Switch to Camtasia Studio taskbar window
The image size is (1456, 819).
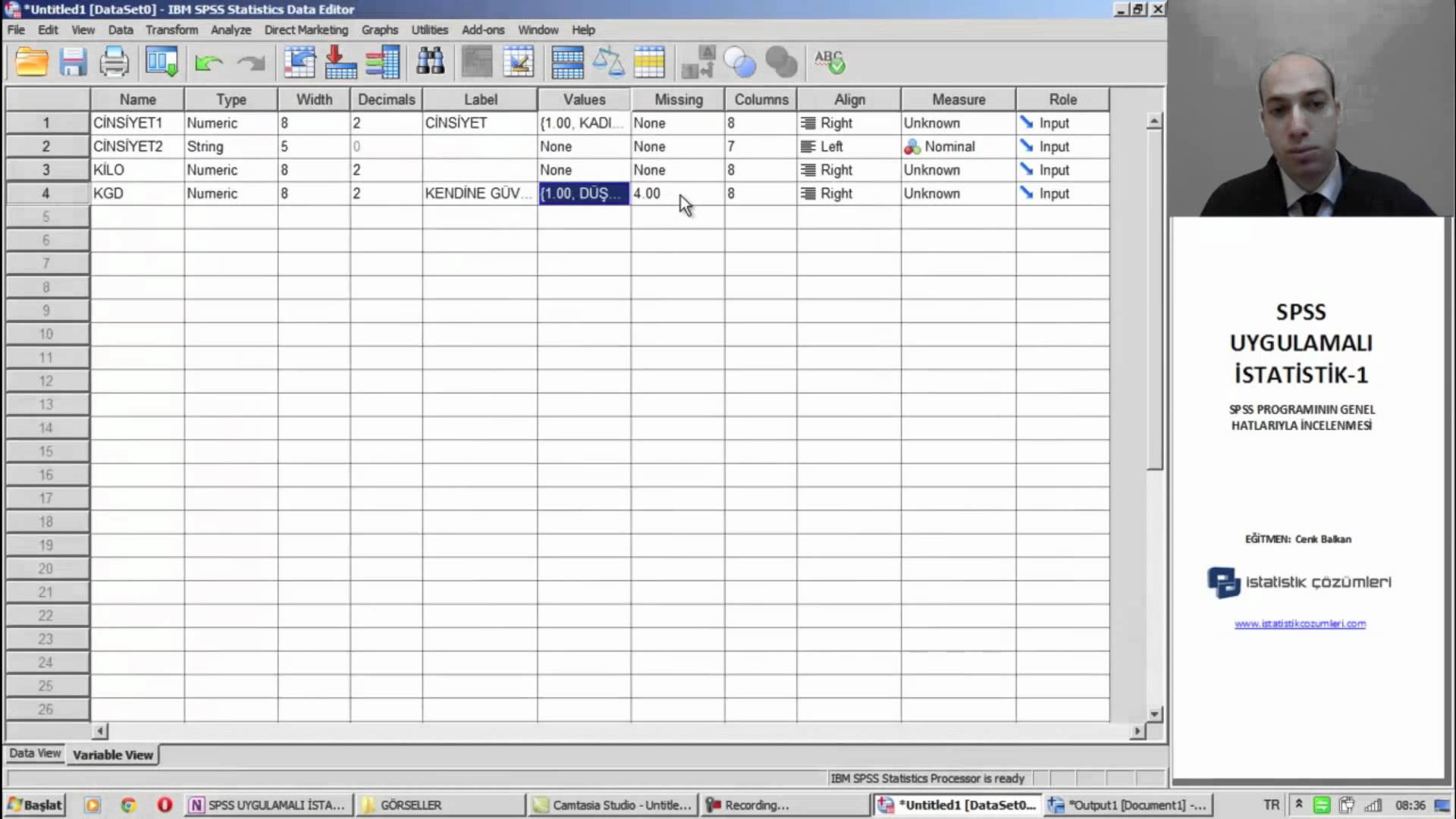613,805
